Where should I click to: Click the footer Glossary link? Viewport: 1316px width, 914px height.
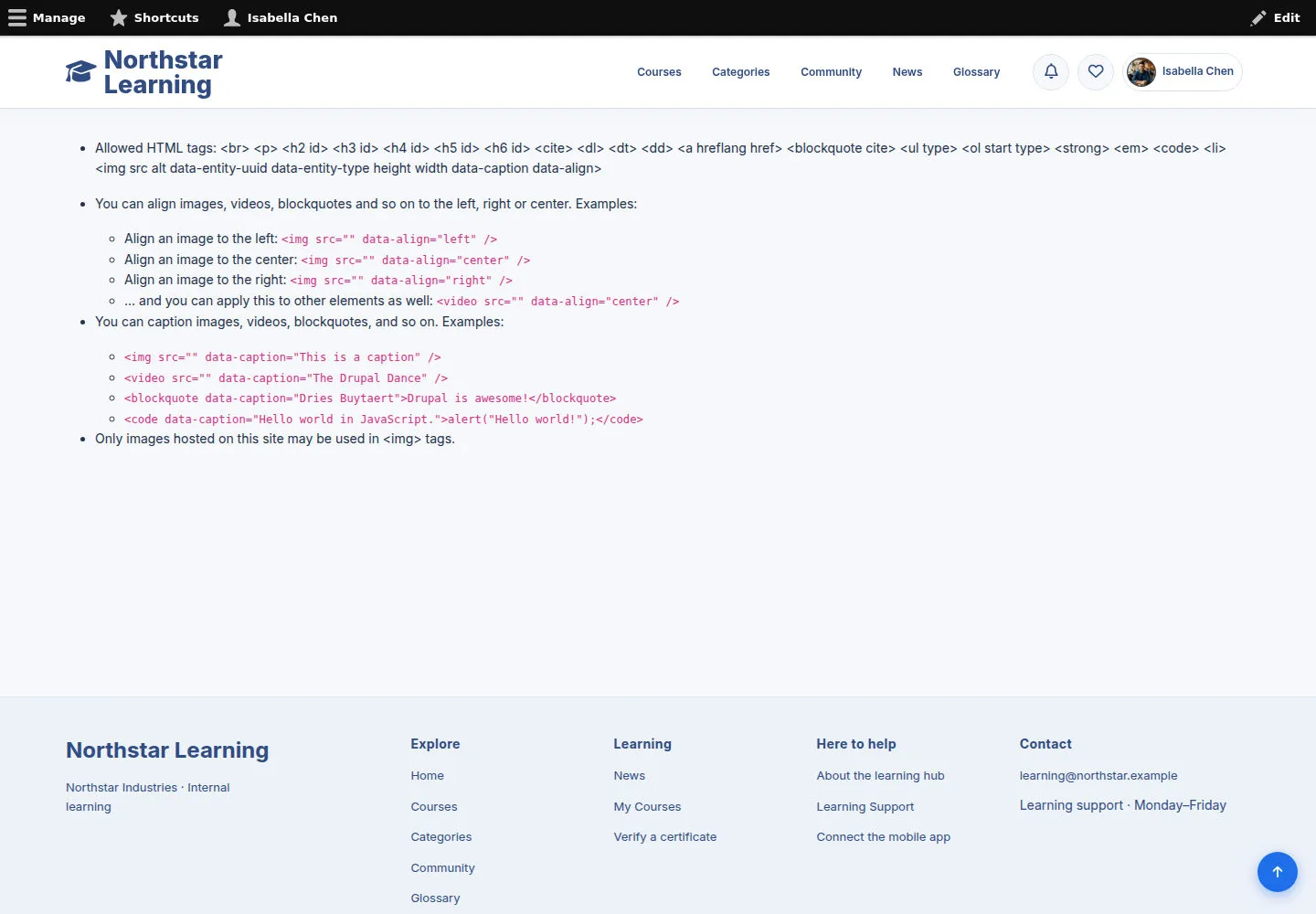pos(435,898)
